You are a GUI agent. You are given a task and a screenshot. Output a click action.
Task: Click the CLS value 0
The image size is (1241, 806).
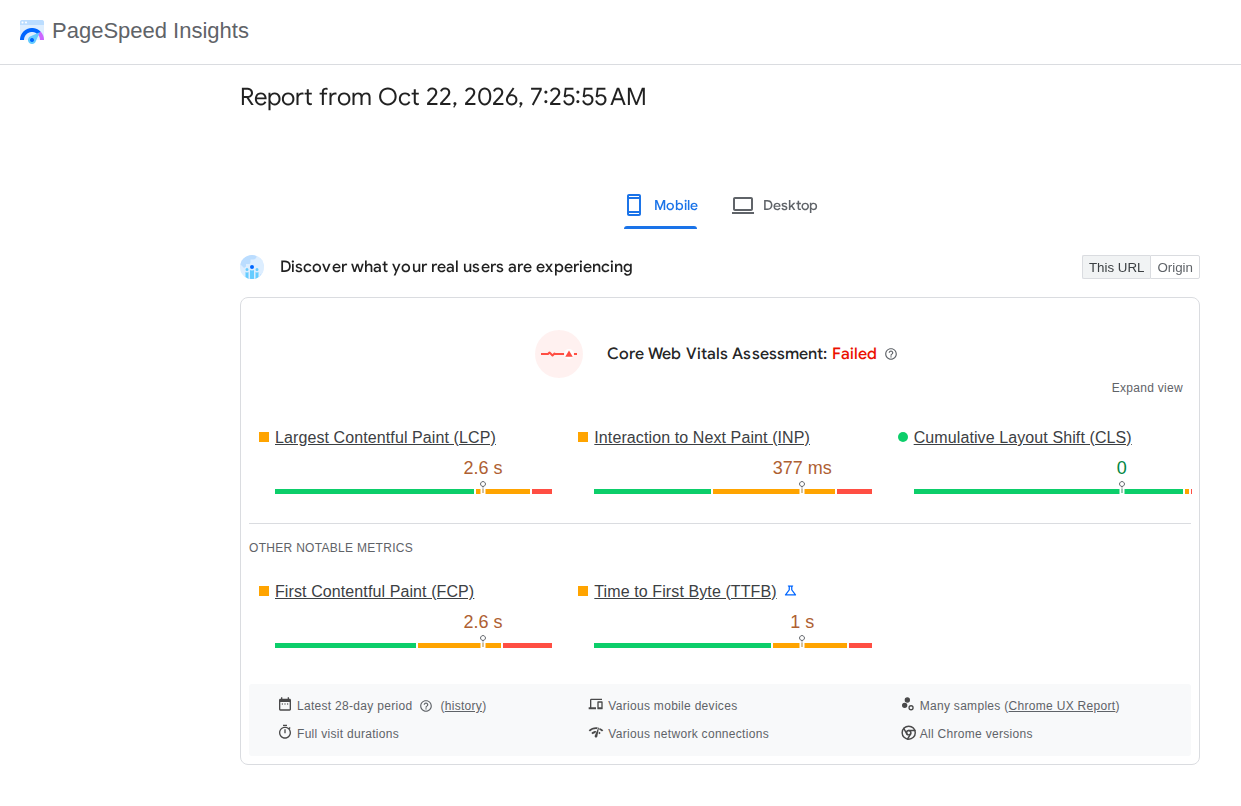[x=1122, y=468]
